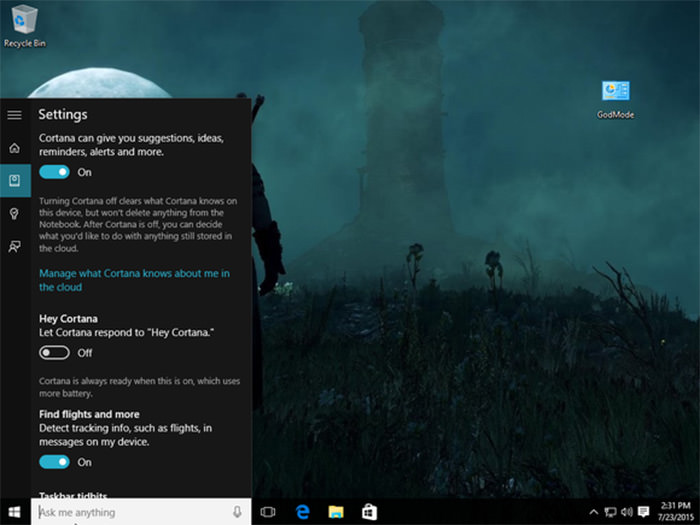Launch Microsoft Edge from the taskbar
The width and height of the screenshot is (700, 525).
[x=302, y=512]
